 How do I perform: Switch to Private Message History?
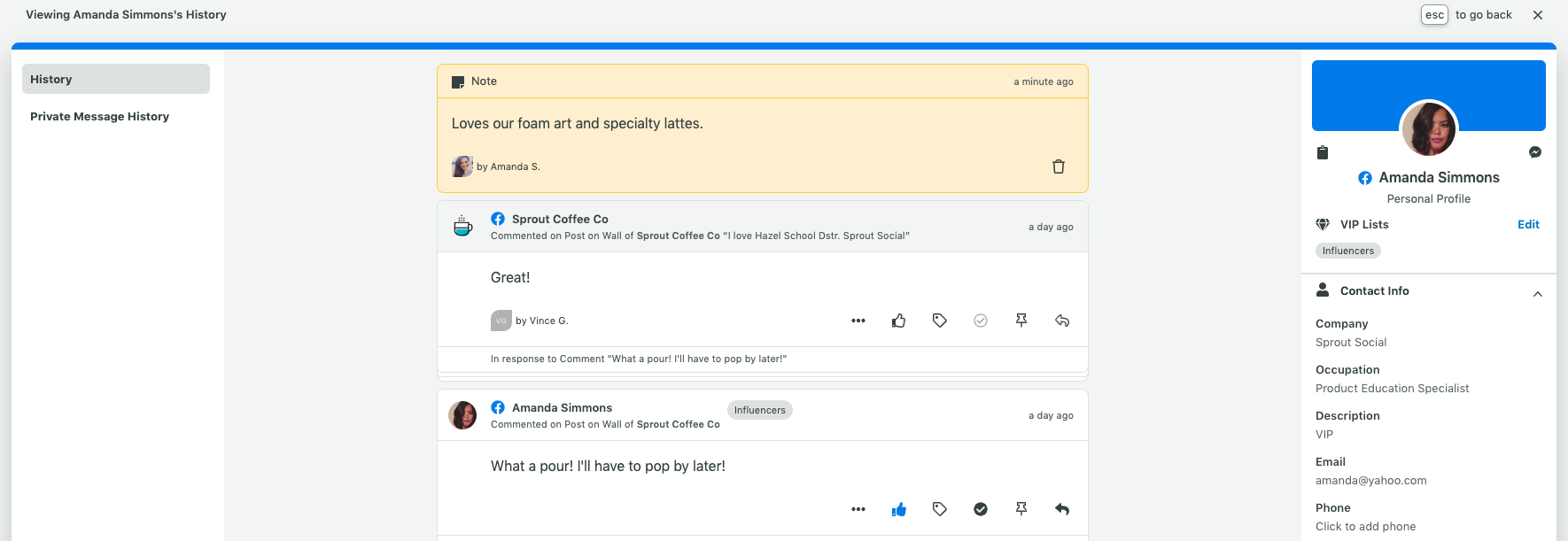(x=99, y=116)
